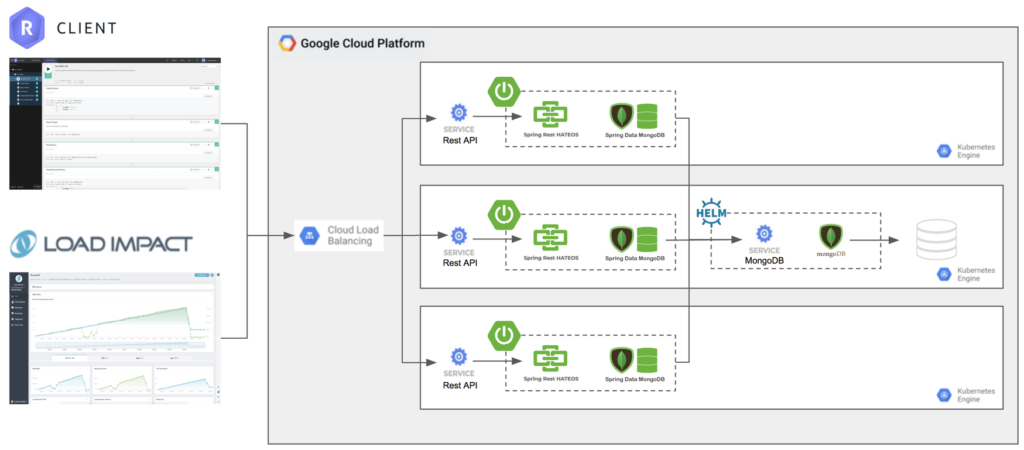
Task: Open the Client app screenshot thumbnail
Action: pyautogui.click(x=115, y=123)
